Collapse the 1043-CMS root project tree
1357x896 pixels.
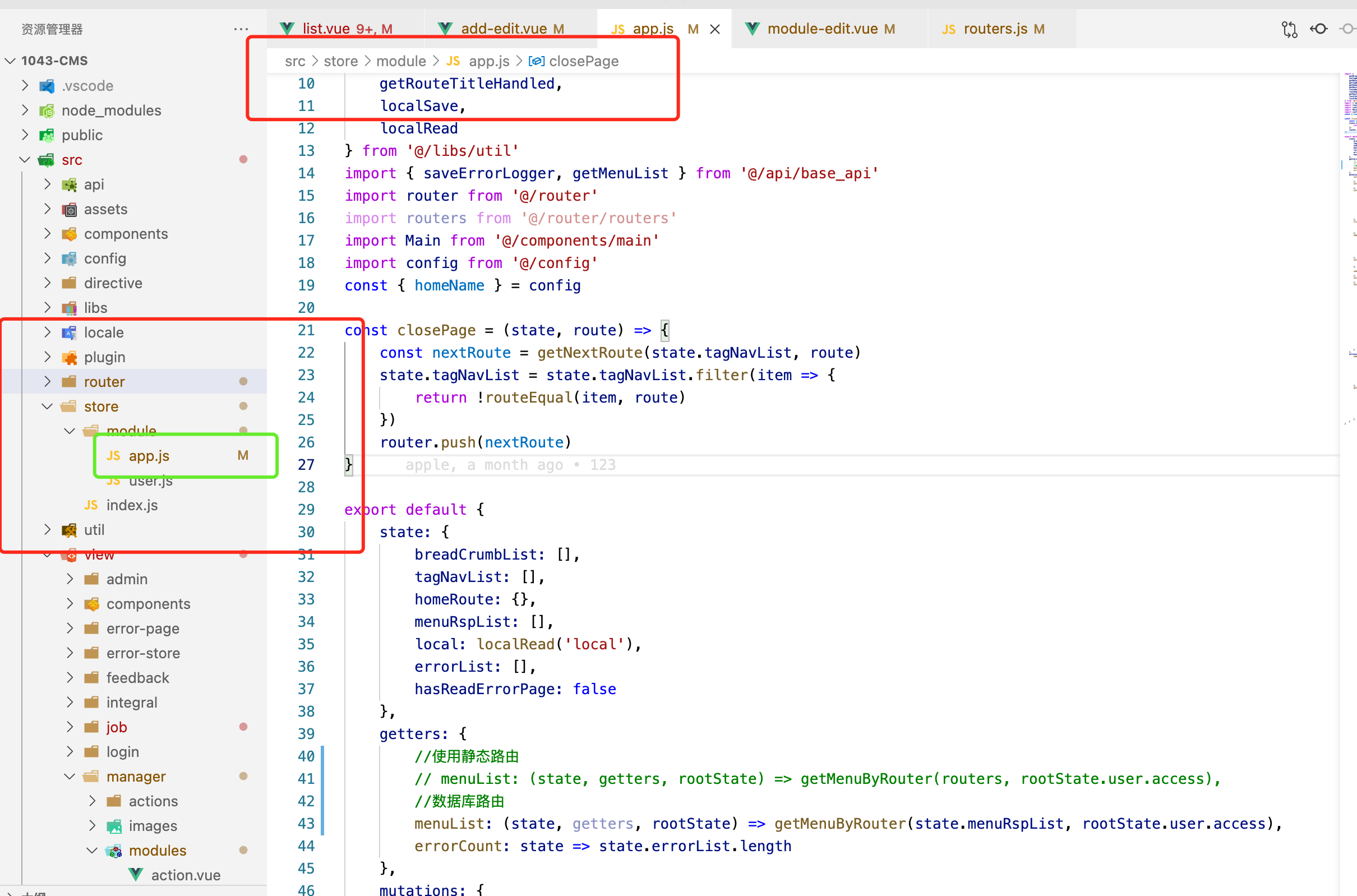click(x=10, y=61)
